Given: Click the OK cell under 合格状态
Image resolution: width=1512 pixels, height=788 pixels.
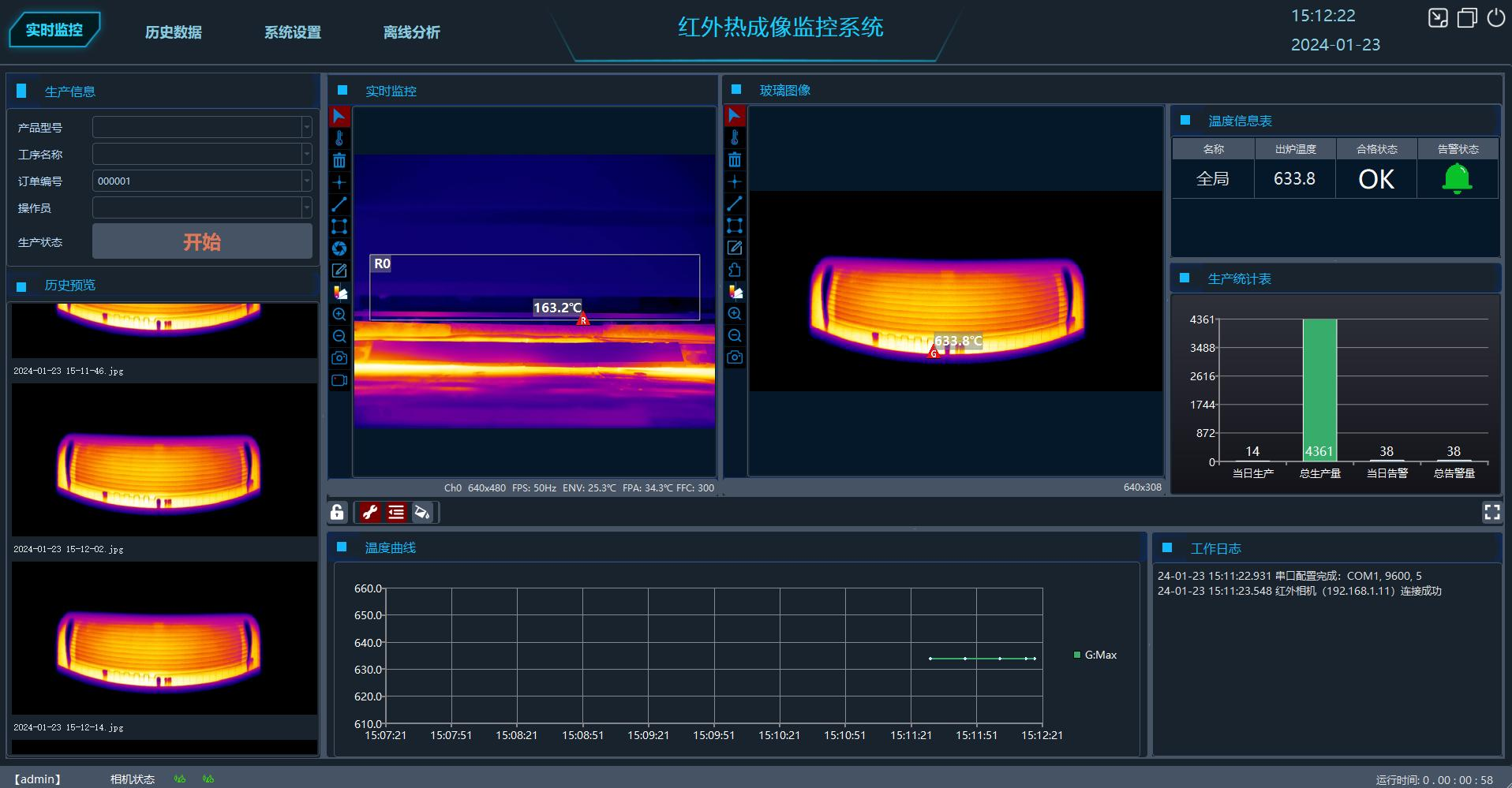Looking at the screenshot, I should click(x=1376, y=179).
